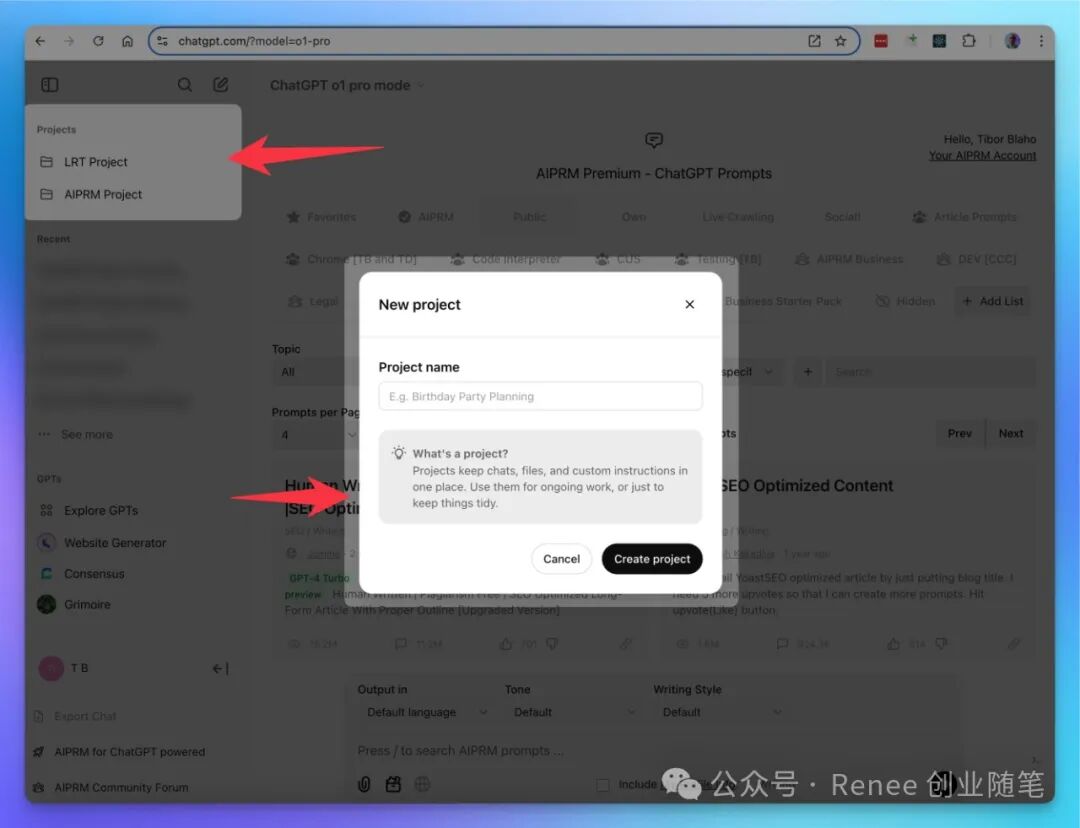This screenshot has height=828, width=1080.
Task: Open the DEV [CCC] list tab
Action: pos(976,259)
